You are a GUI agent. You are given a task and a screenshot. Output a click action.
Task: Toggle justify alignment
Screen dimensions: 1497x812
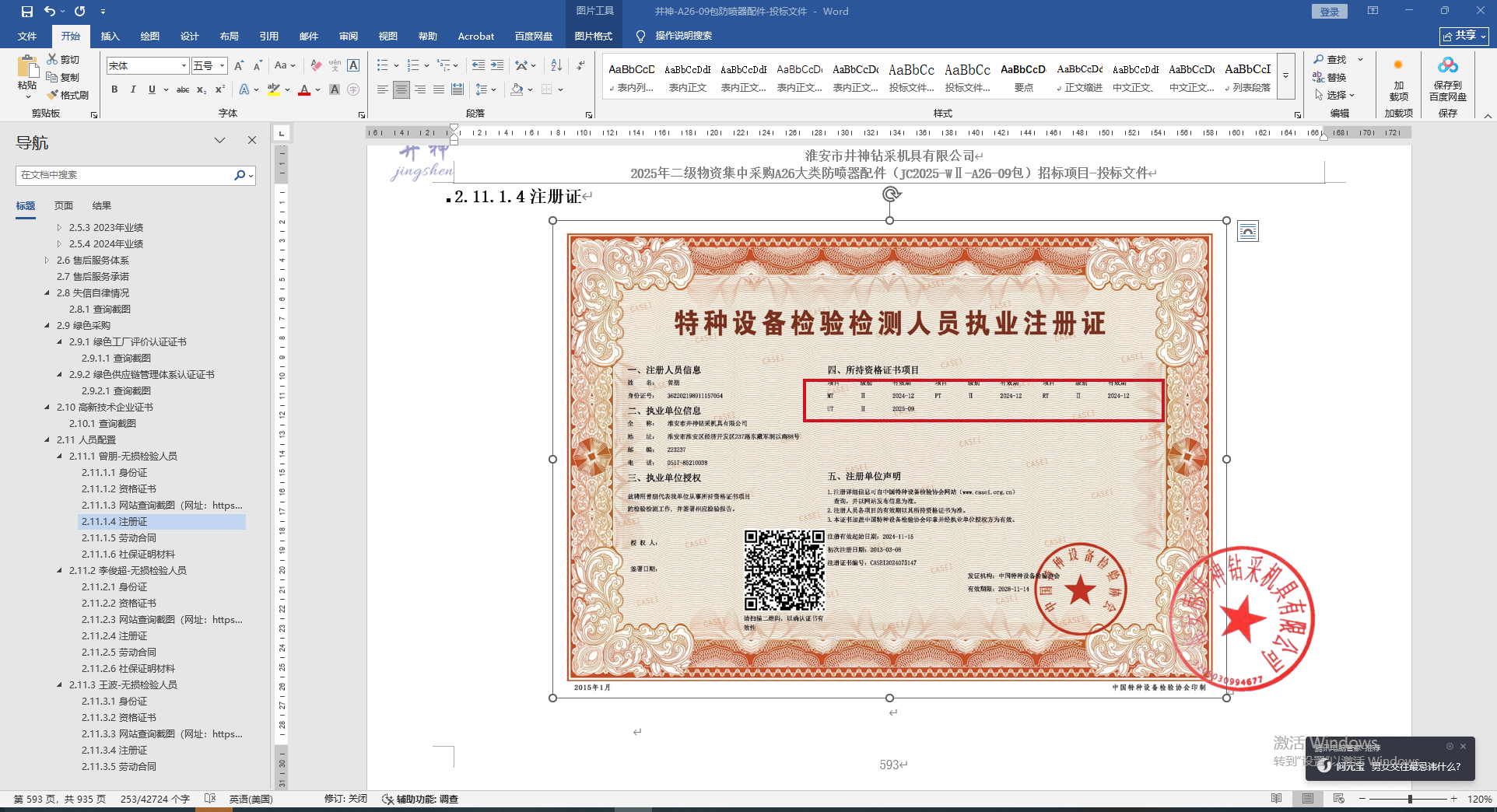click(439, 89)
